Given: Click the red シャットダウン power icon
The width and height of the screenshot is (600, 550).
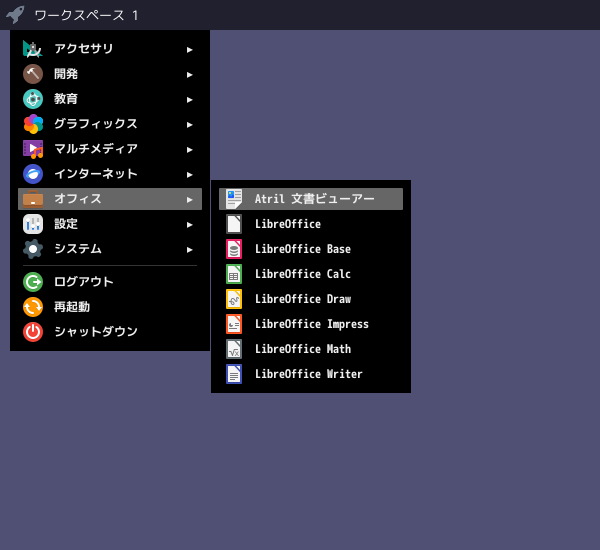Looking at the screenshot, I should (33, 332).
